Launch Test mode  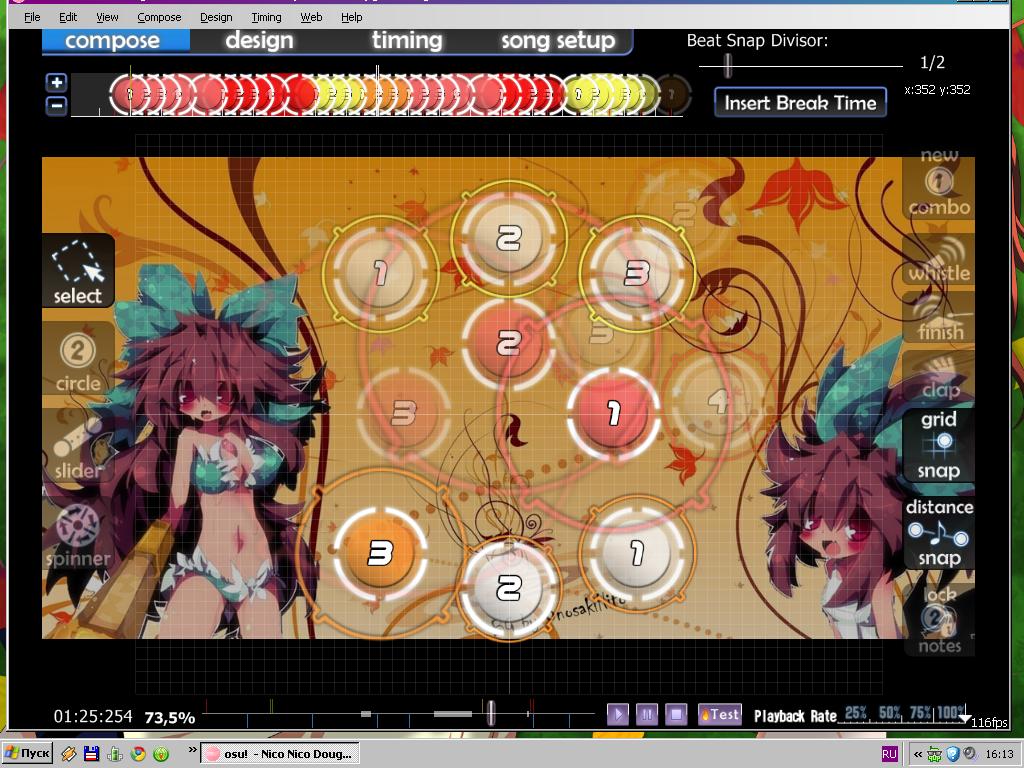click(720, 714)
